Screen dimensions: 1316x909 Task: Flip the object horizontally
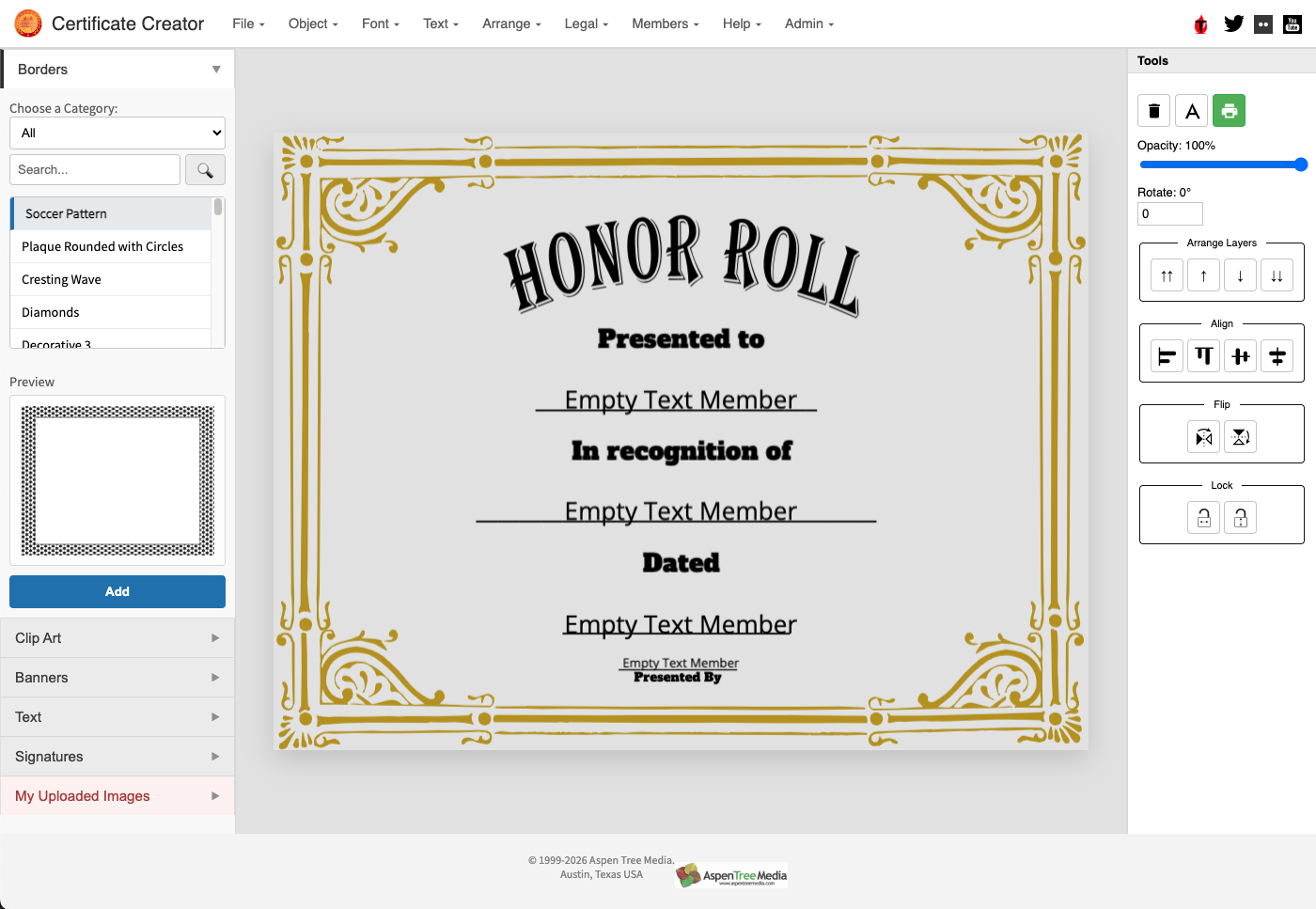pos(1203,436)
